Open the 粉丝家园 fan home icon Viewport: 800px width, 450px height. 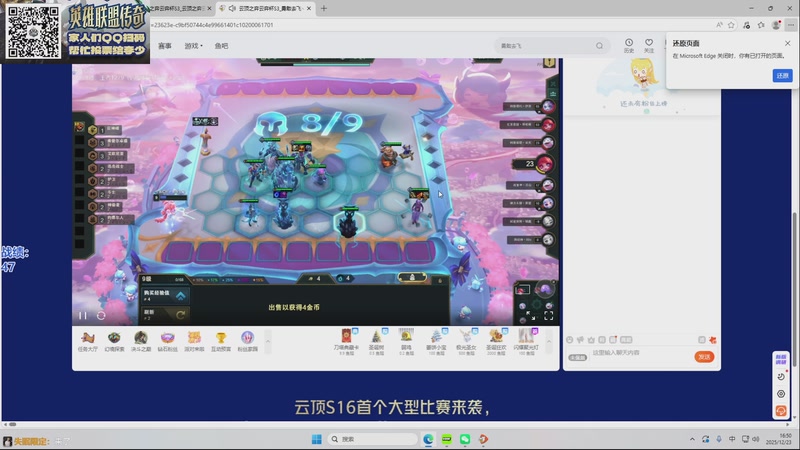(247, 341)
